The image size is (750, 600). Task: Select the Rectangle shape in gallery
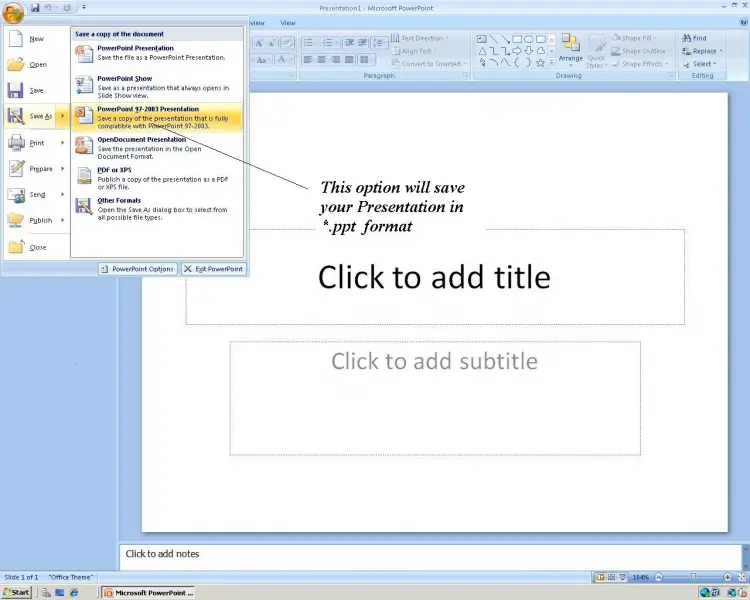pos(517,39)
